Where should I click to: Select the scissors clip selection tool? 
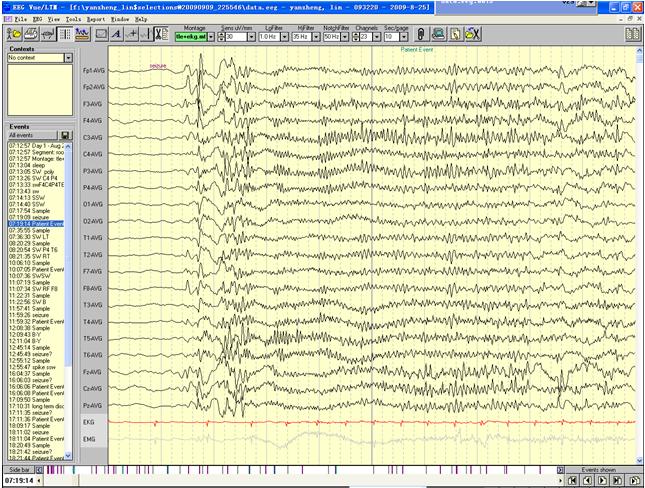161,34
